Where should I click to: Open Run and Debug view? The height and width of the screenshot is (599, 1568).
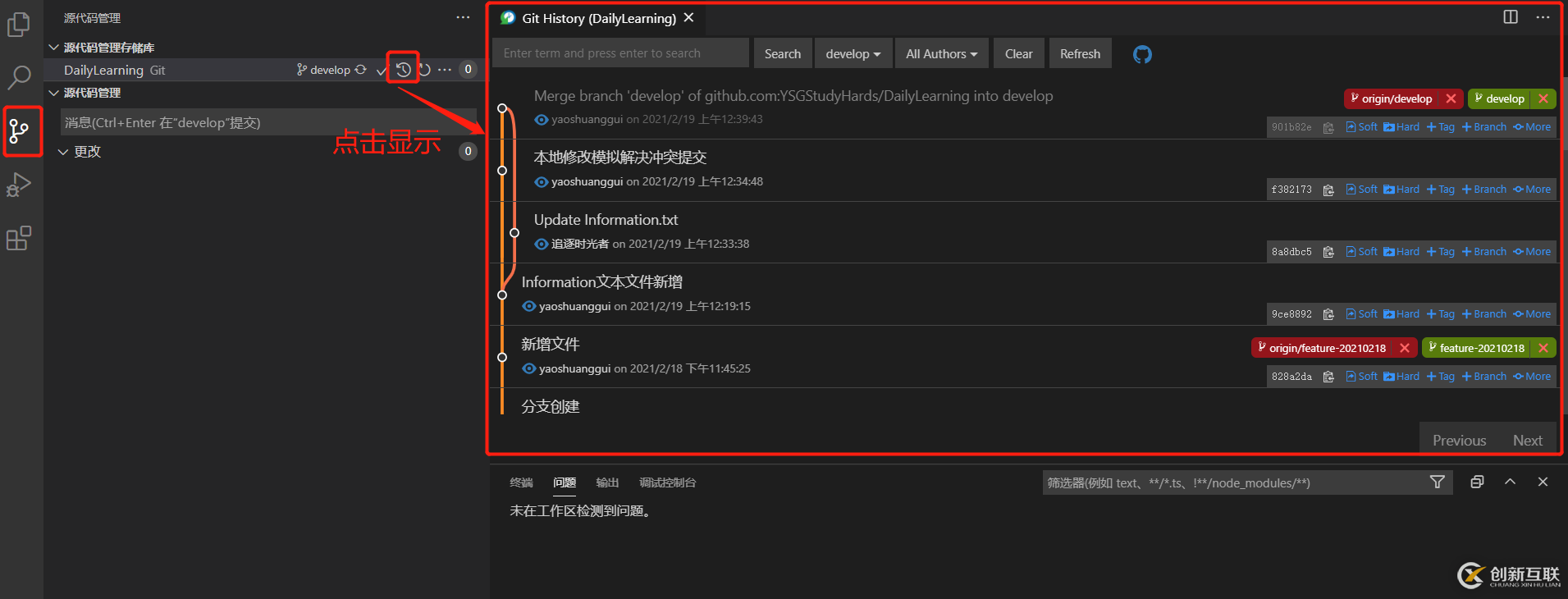18,185
